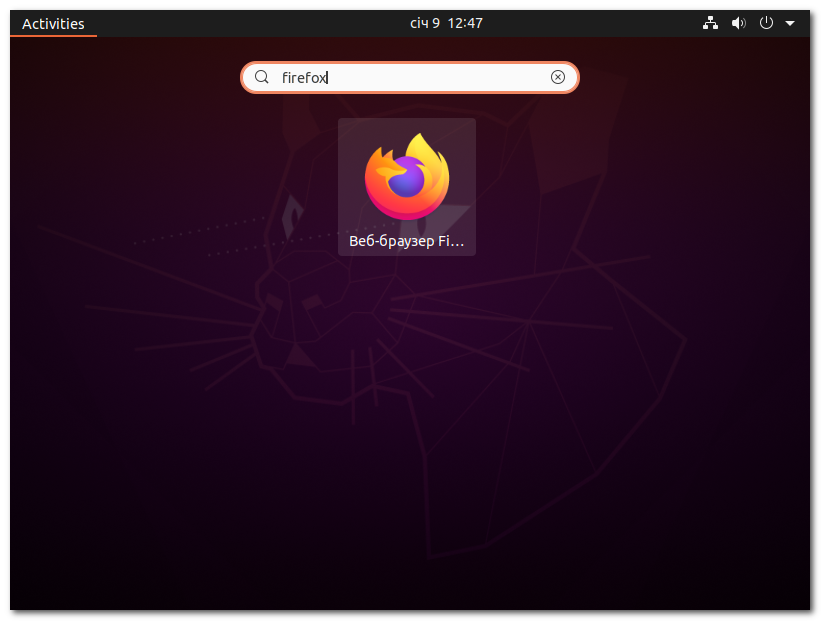
Task: Mute system audio from the top bar
Action: [x=738, y=22]
